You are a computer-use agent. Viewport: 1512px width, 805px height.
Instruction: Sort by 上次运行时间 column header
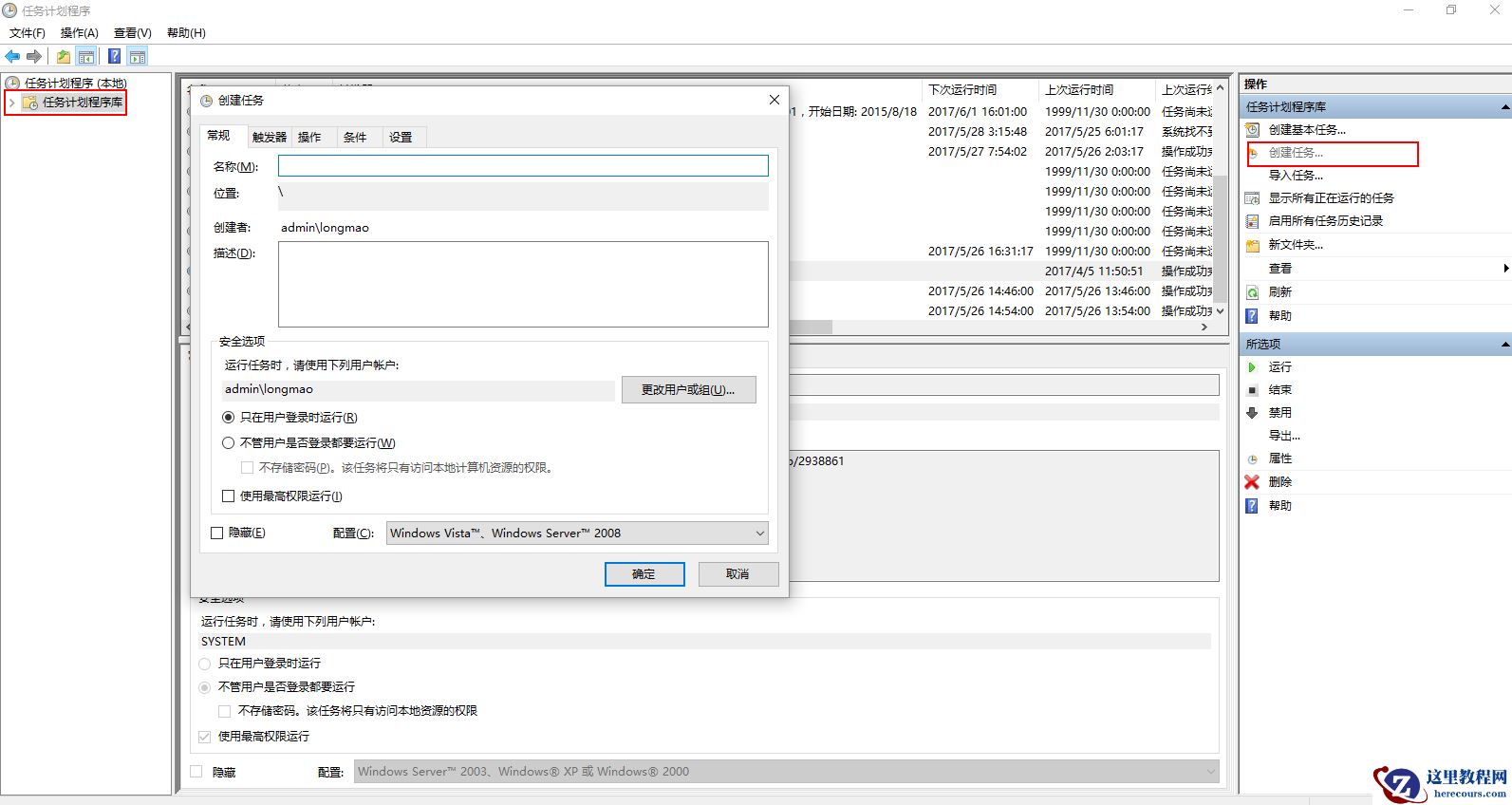tap(1098, 89)
